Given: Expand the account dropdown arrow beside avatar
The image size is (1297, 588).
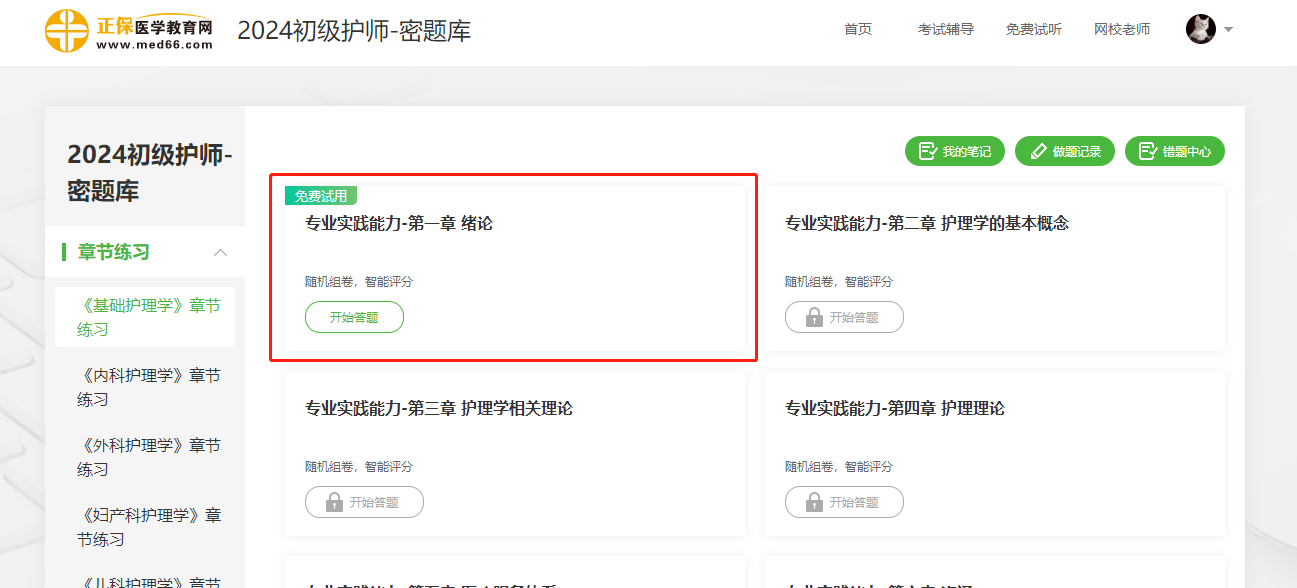Looking at the screenshot, I should [1229, 29].
